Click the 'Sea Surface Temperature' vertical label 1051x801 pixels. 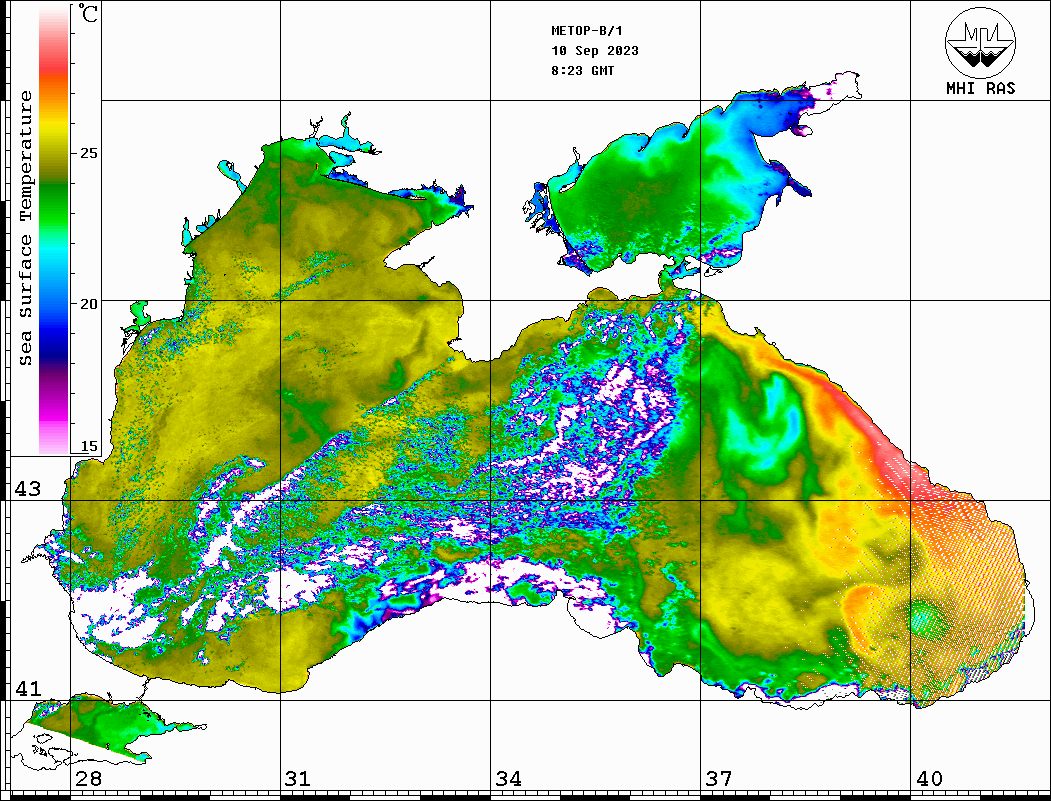[25, 228]
